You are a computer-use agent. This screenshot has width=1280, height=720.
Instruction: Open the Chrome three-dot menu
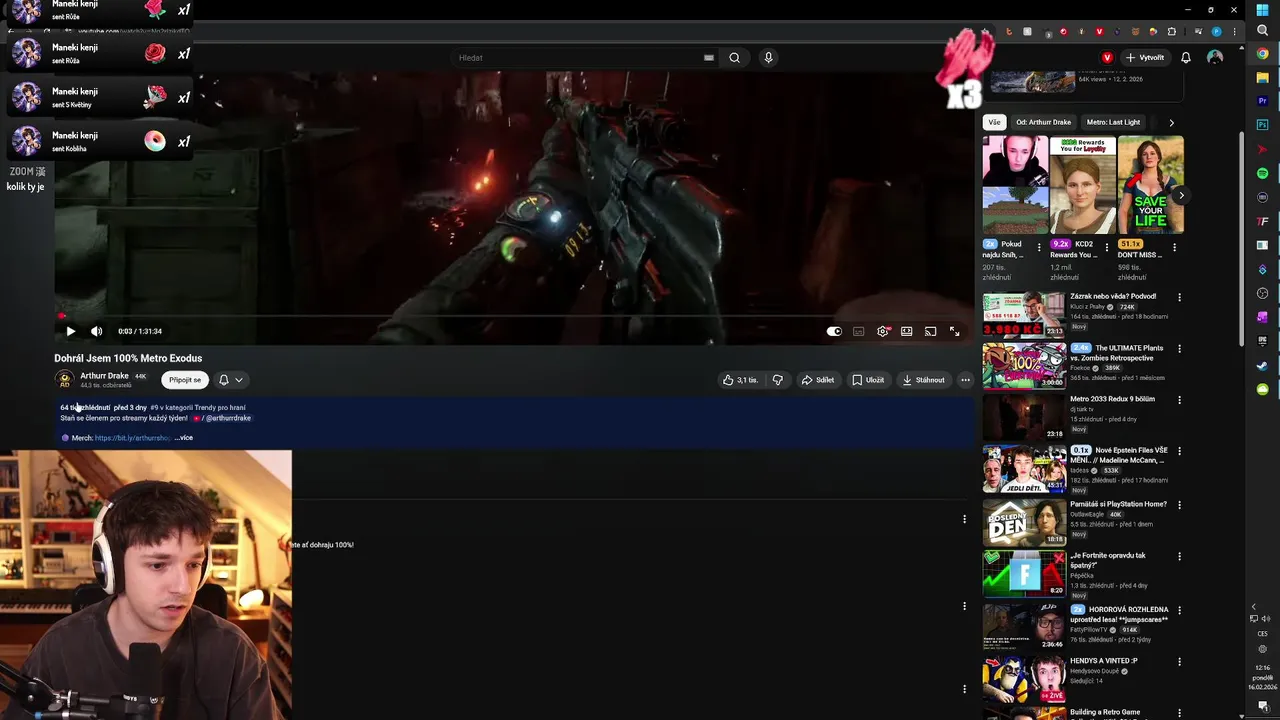tap(1234, 32)
